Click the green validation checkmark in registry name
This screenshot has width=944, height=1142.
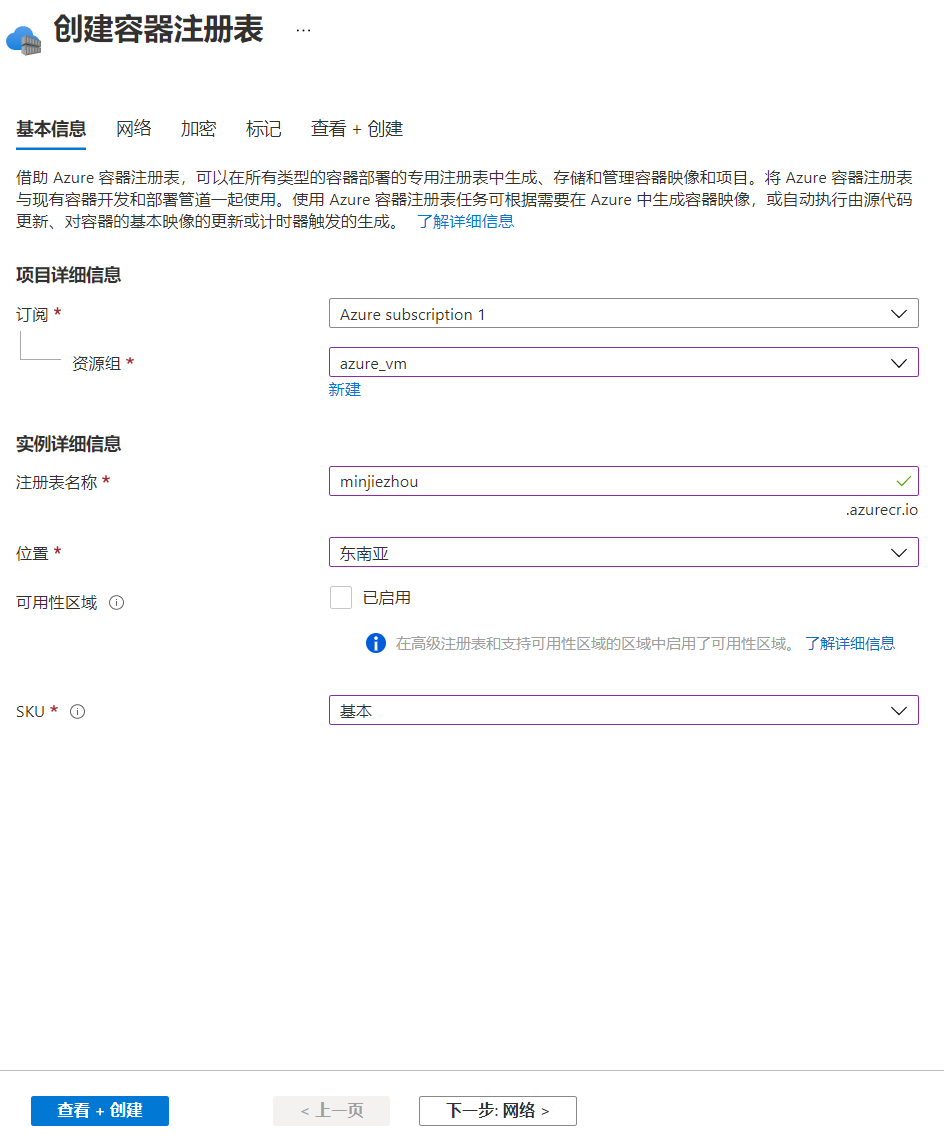coord(903,481)
